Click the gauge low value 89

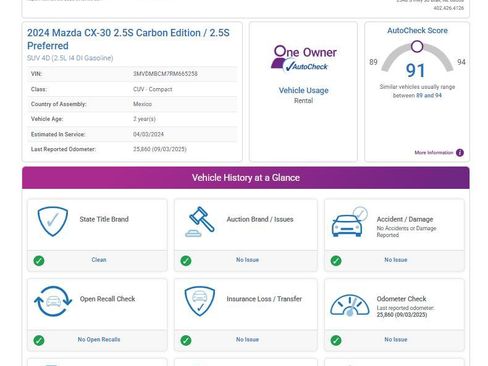[373, 62]
